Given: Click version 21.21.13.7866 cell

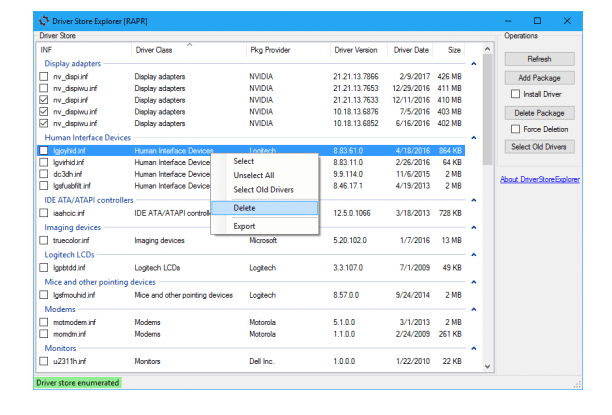Looking at the screenshot, I should pos(356,77).
